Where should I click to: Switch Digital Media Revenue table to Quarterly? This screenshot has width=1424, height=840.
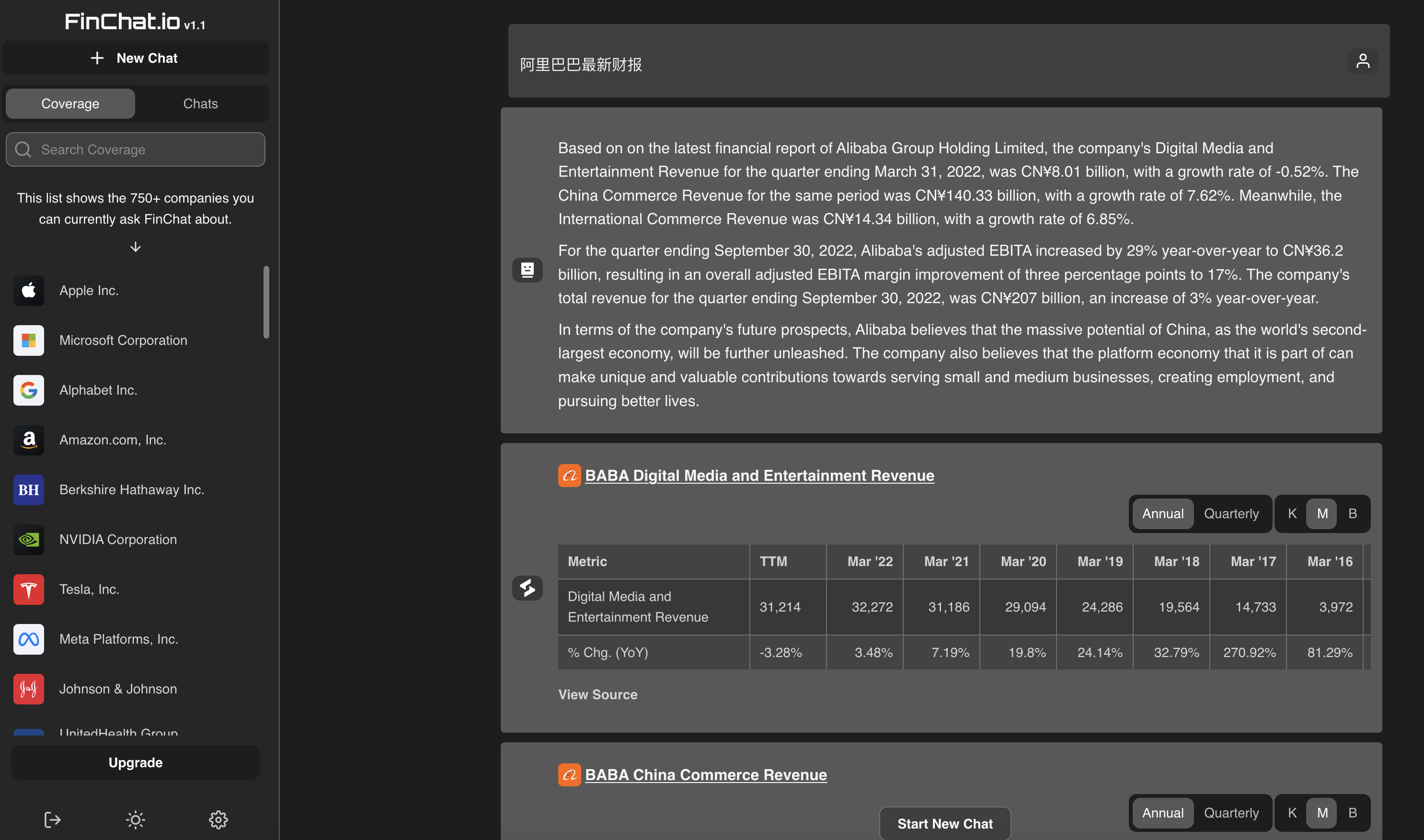[1231, 514]
